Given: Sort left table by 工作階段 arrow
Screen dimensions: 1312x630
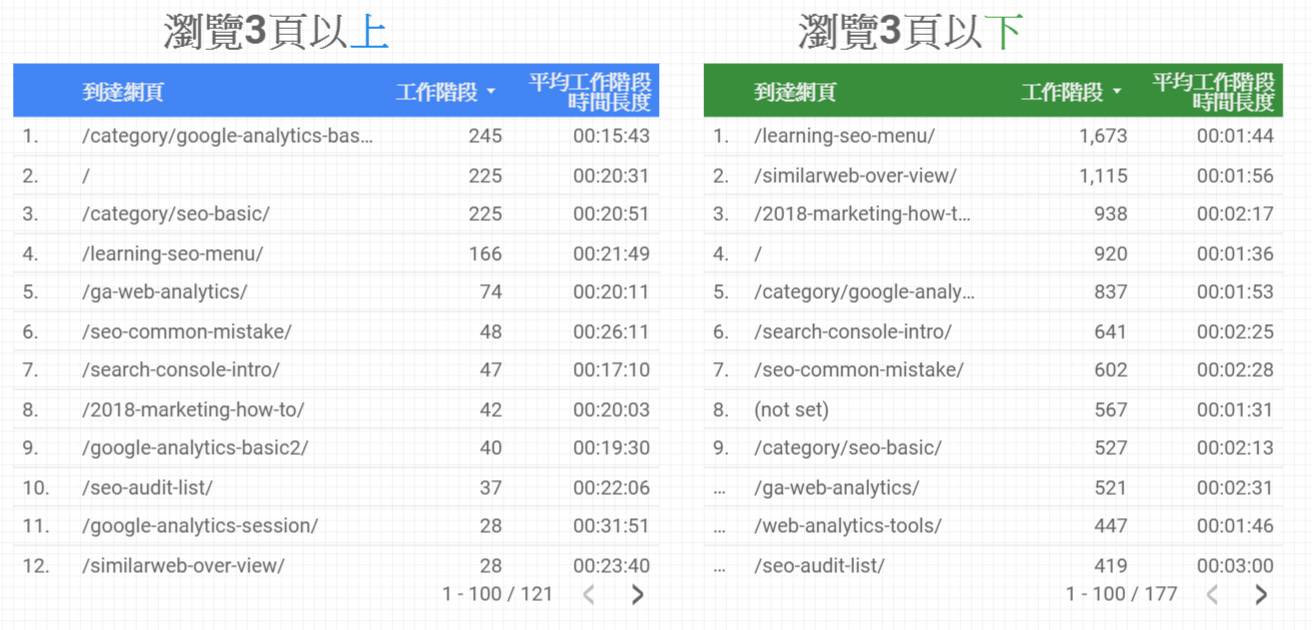Looking at the screenshot, I should coord(491,93).
